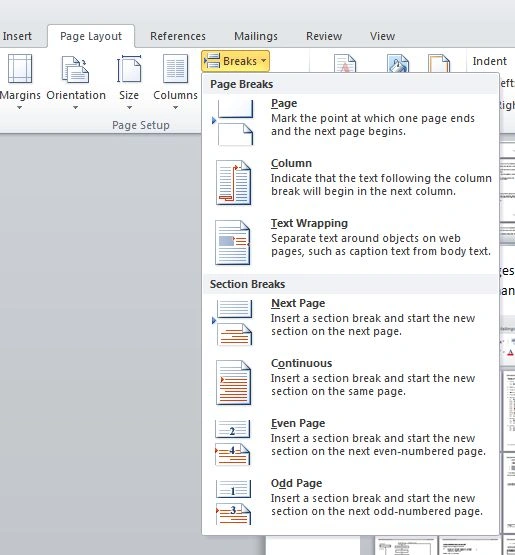This screenshot has height=555, width=515.
Task: Click the Text Wrapping menu title
Action: click(x=309, y=223)
